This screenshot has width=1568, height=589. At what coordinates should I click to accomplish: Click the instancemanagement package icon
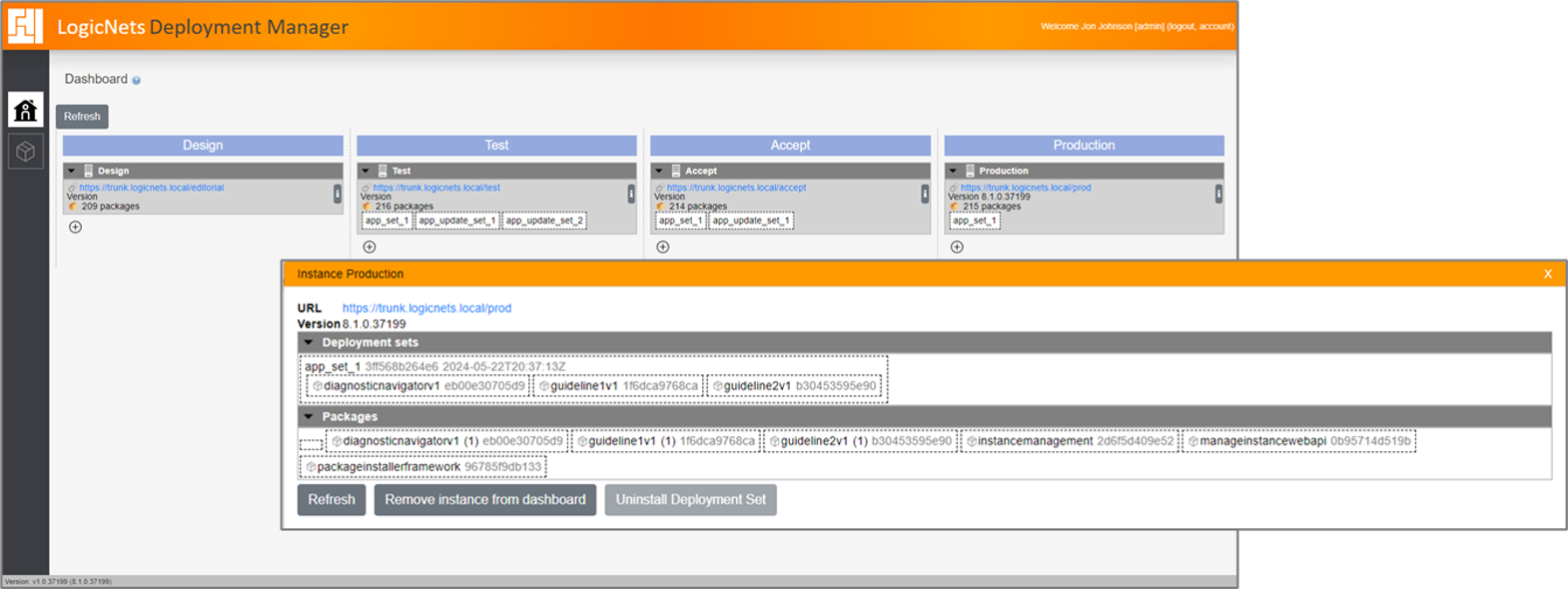coord(971,441)
